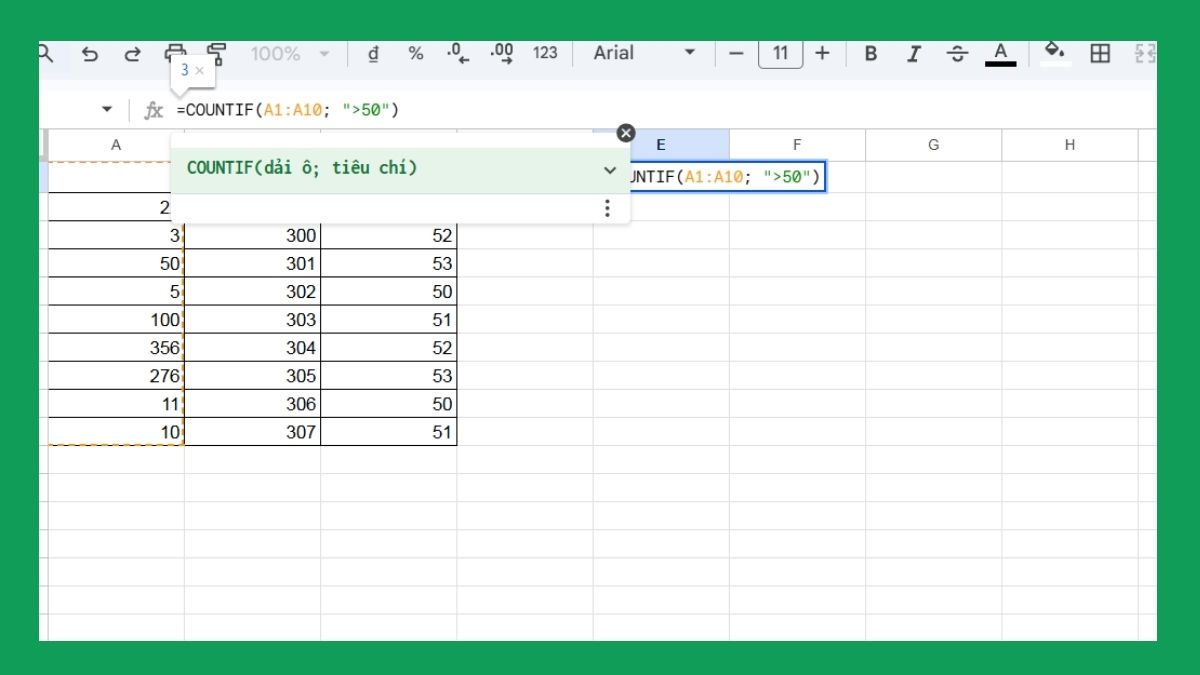Open the Arial font dropdown
The height and width of the screenshot is (675, 1200).
click(644, 54)
